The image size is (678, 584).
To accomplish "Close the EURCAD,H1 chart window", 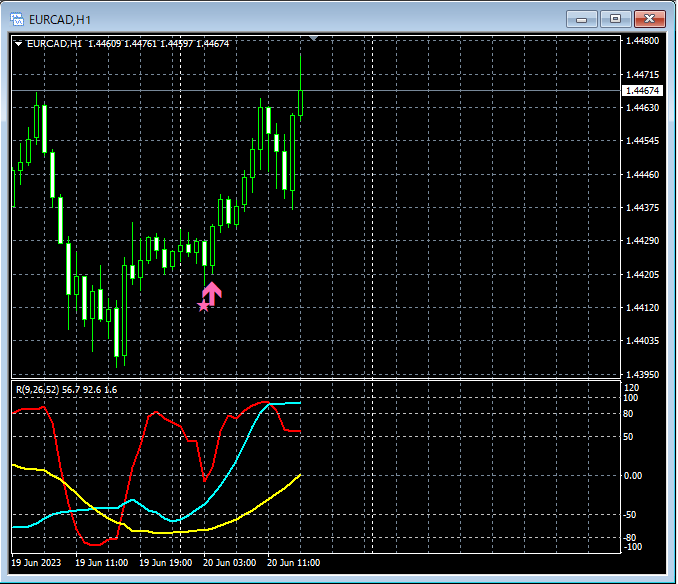I will click(x=649, y=19).
